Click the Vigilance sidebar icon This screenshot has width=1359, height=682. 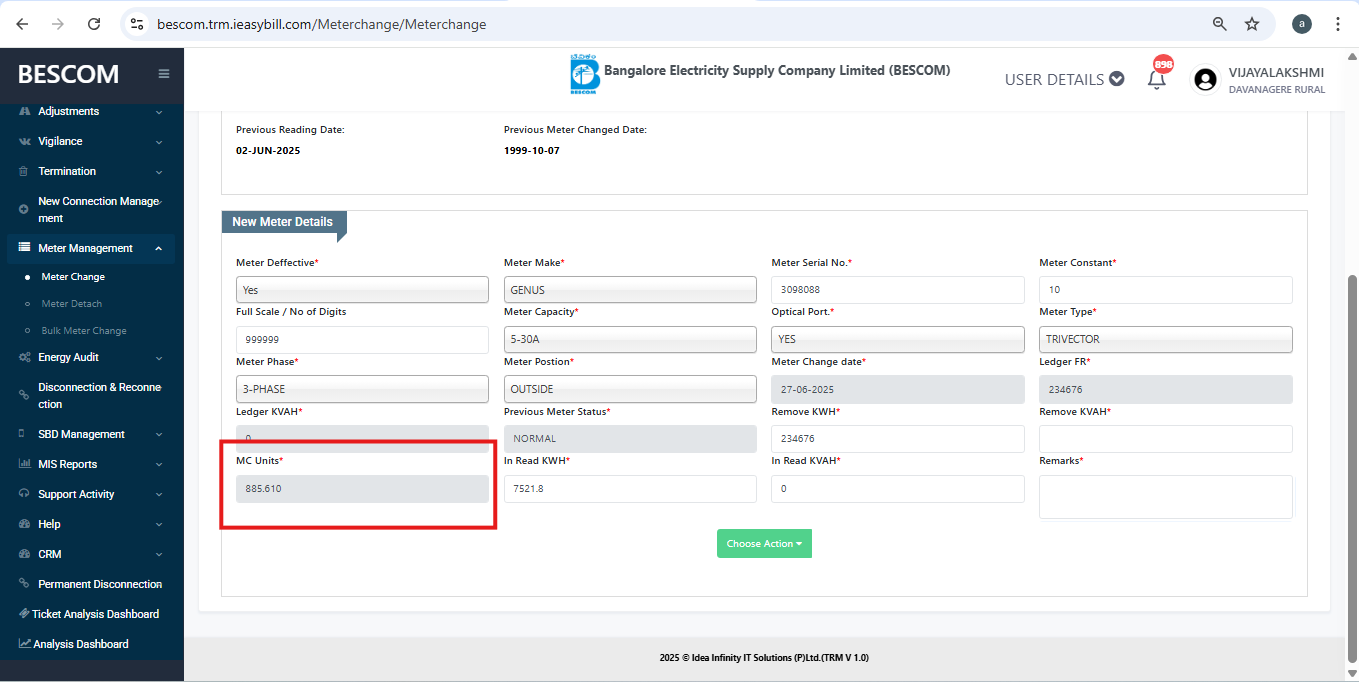[24, 141]
